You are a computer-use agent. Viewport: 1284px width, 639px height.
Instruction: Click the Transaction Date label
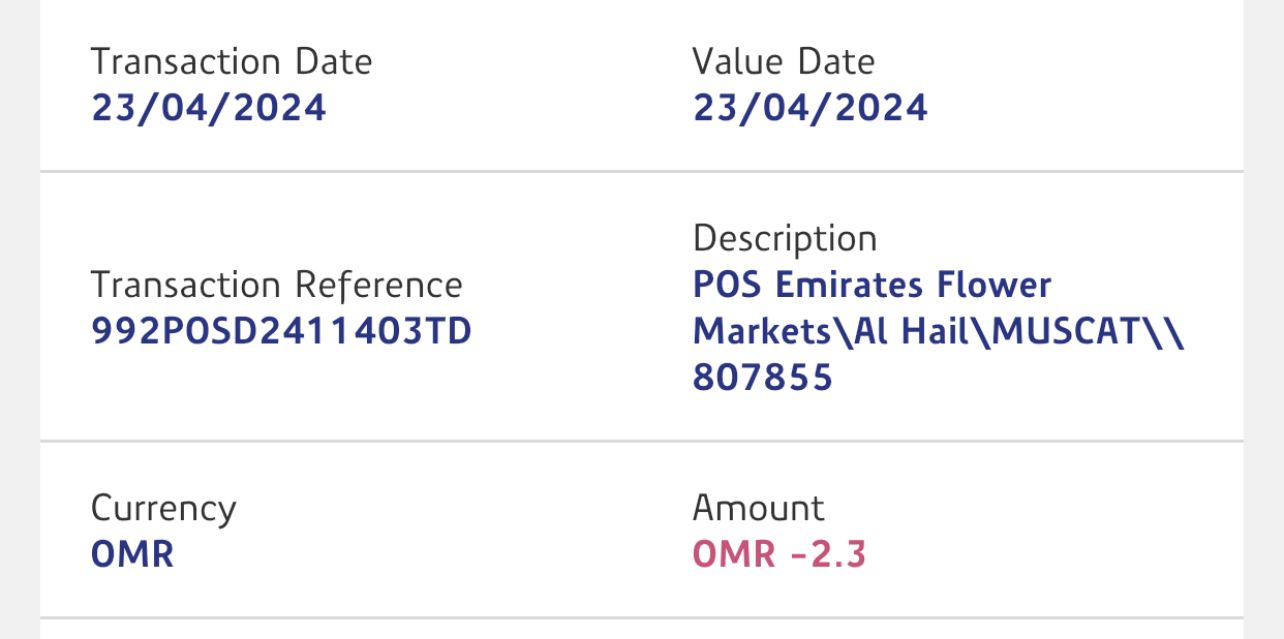coord(231,62)
